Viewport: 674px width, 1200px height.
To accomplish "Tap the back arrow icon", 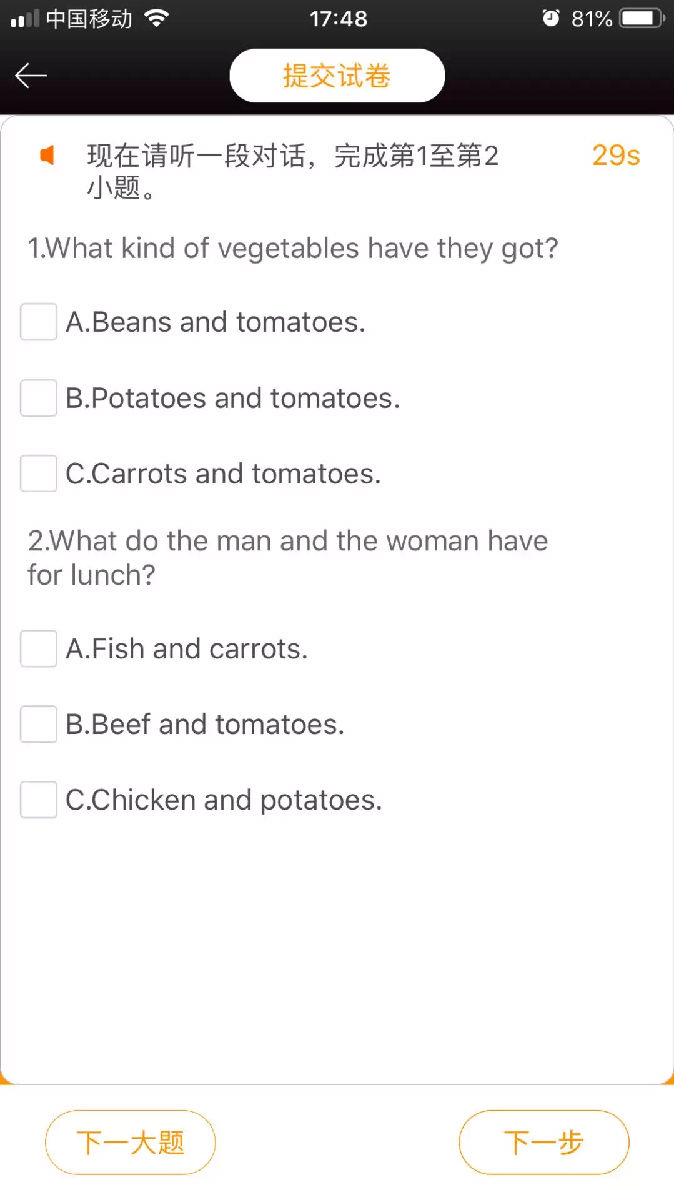I will (31, 76).
